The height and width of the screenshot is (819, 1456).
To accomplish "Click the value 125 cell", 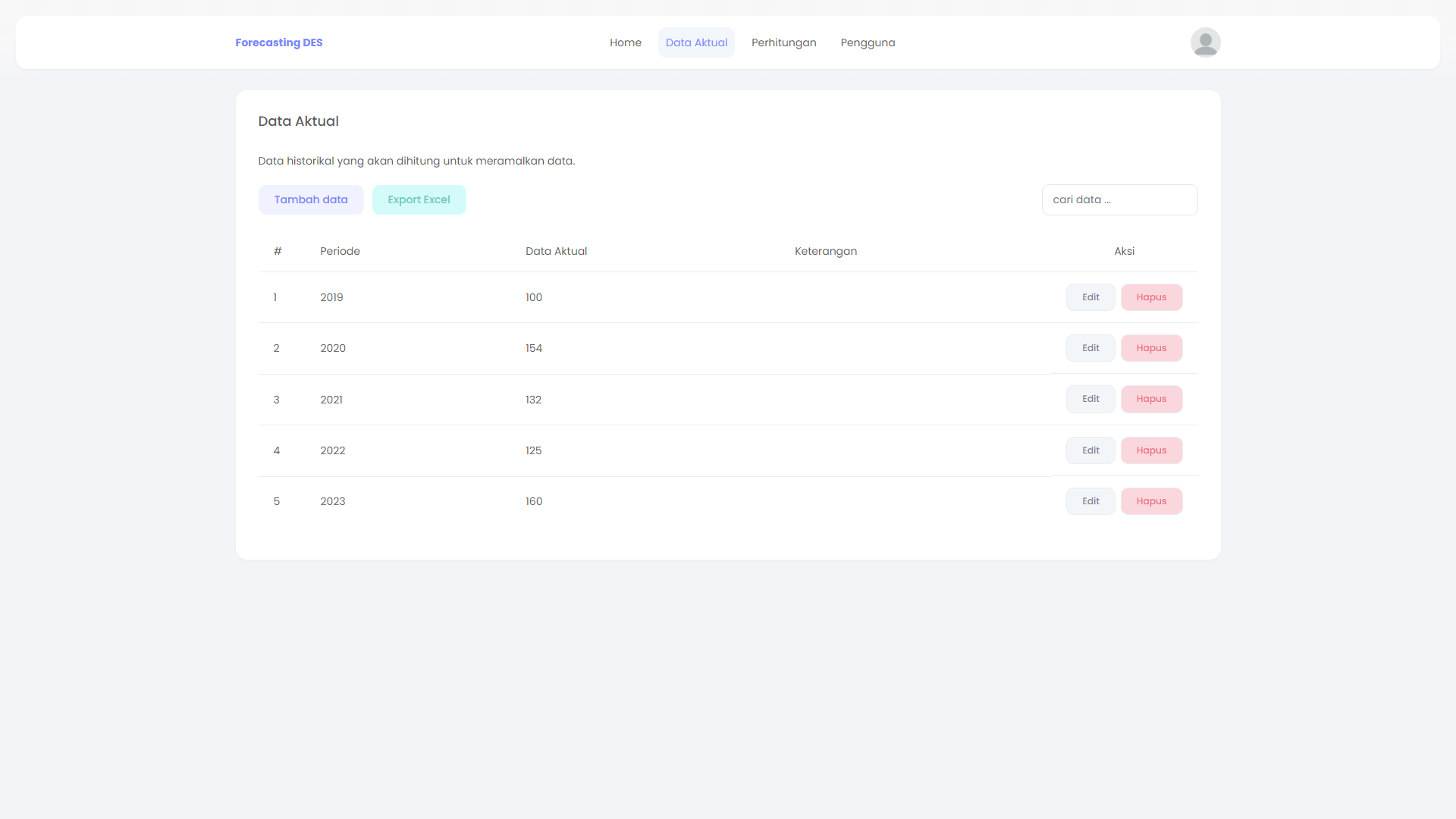I will pyautogui.click(x=533, y=450).
